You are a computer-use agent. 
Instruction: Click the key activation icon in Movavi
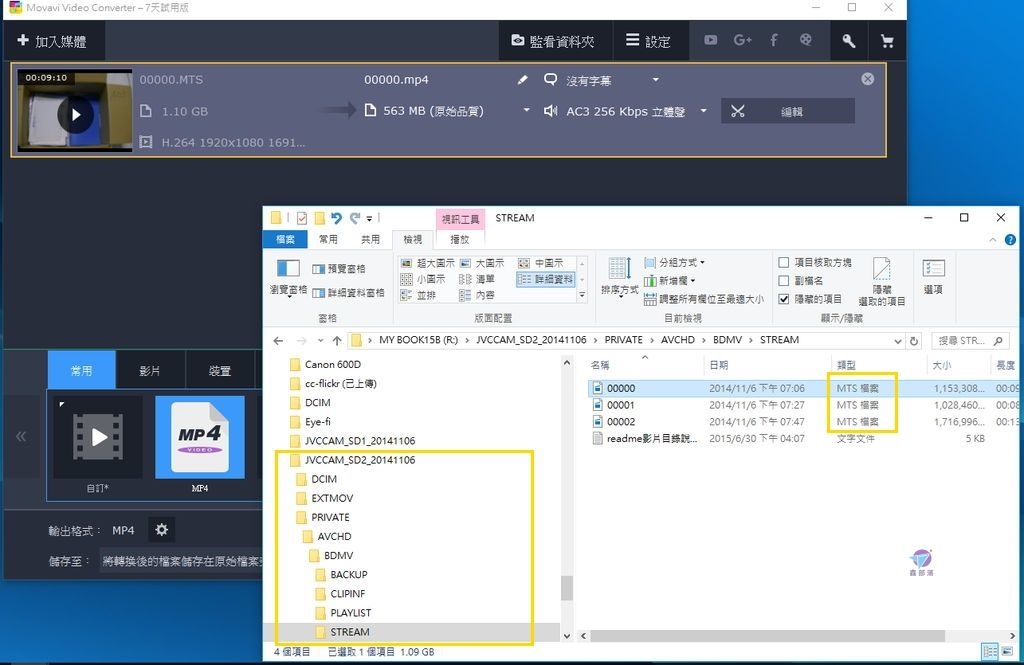click(x=848, y=41)
